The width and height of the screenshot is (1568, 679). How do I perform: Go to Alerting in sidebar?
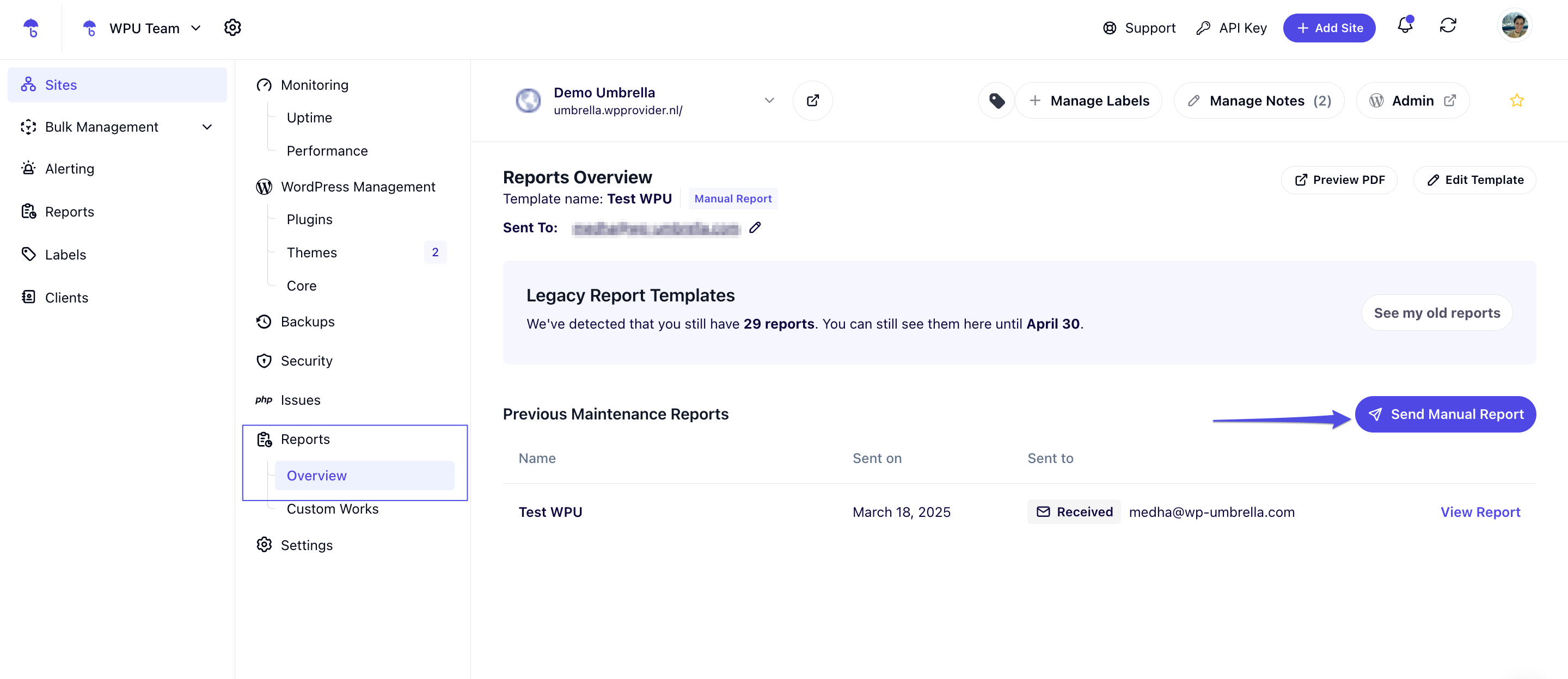pos(69,169)
